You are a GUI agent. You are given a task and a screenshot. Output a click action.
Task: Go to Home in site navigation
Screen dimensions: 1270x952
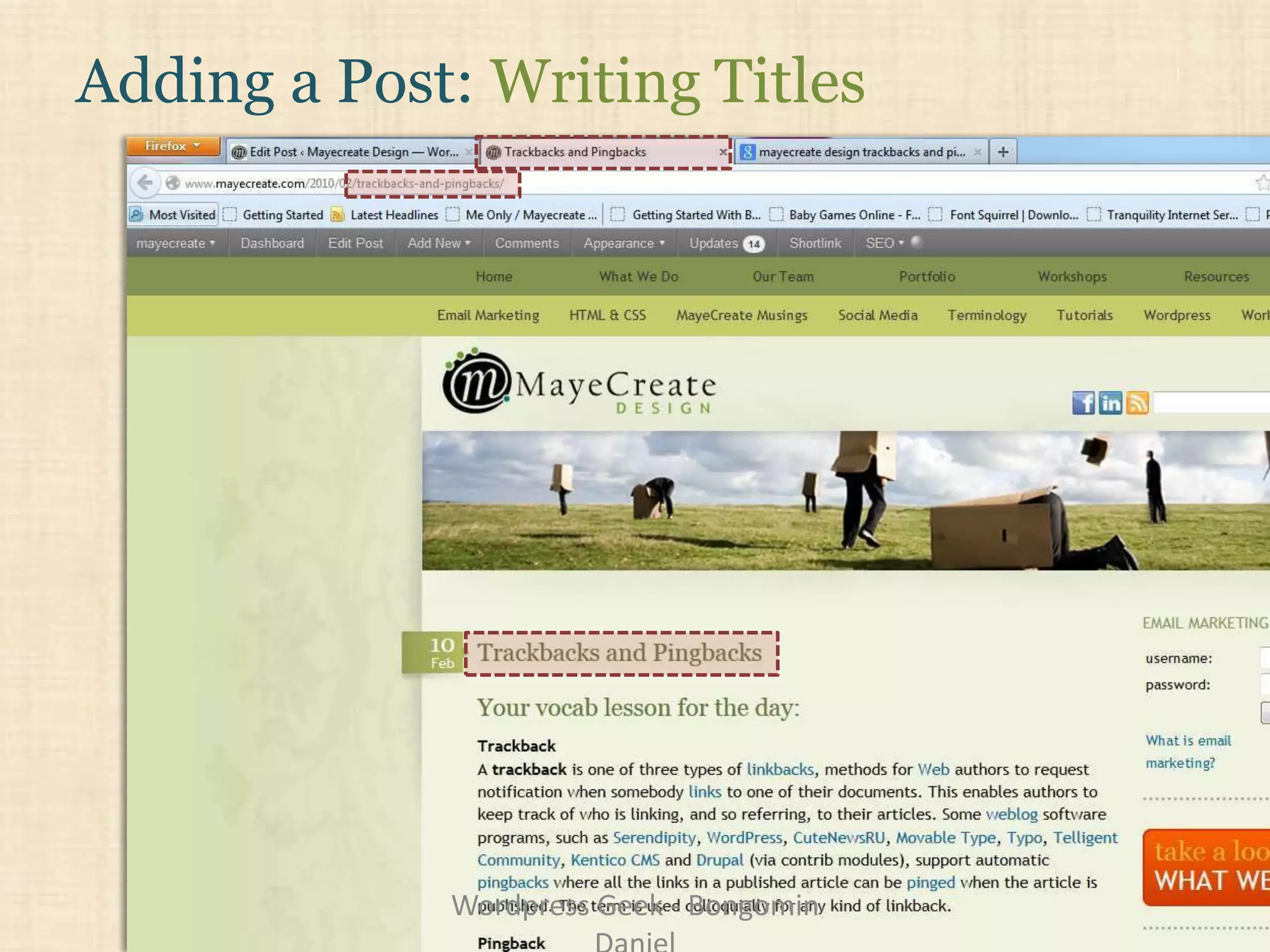coord(494,276)
